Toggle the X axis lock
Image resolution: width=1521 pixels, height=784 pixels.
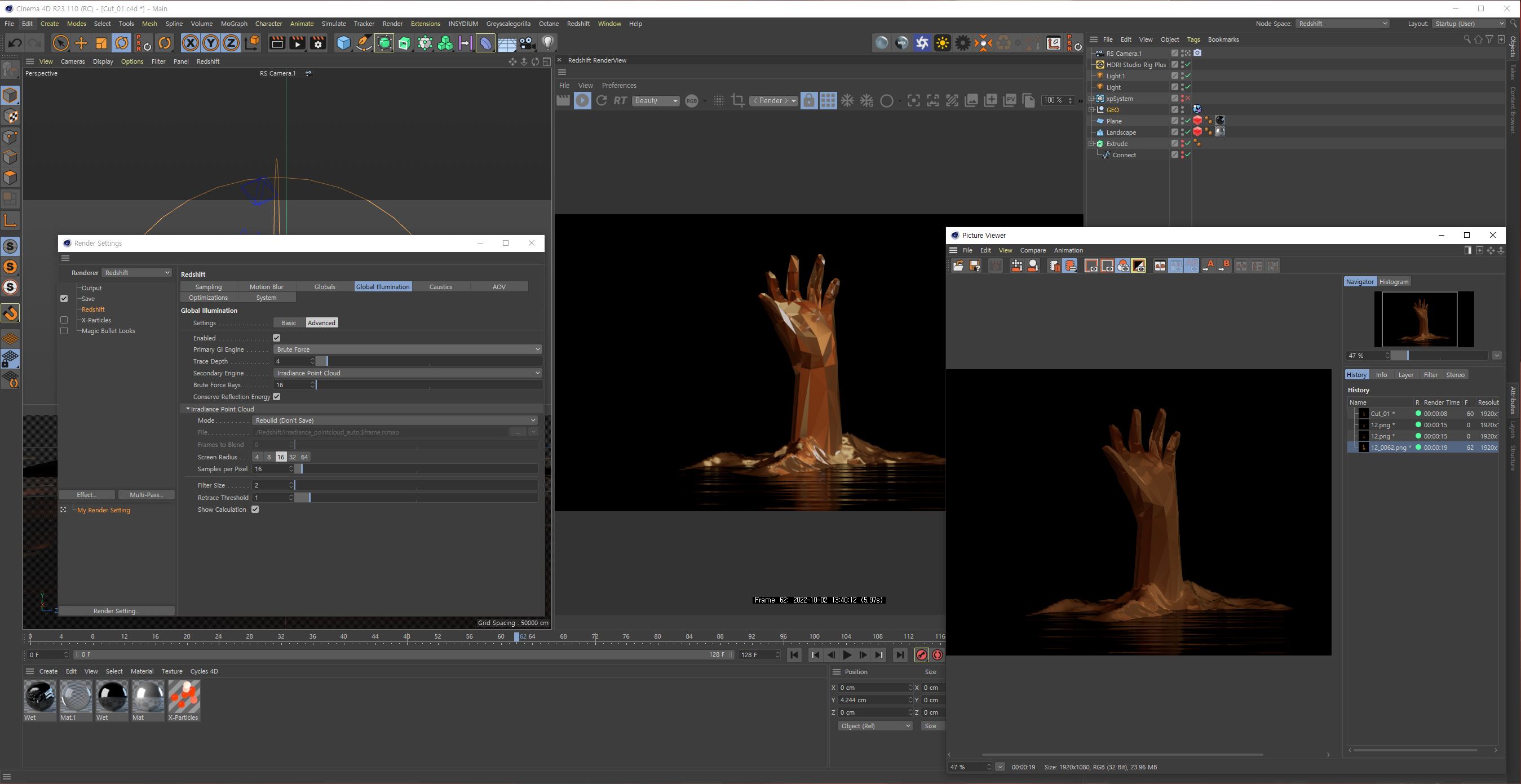click(x=190, y=43)
